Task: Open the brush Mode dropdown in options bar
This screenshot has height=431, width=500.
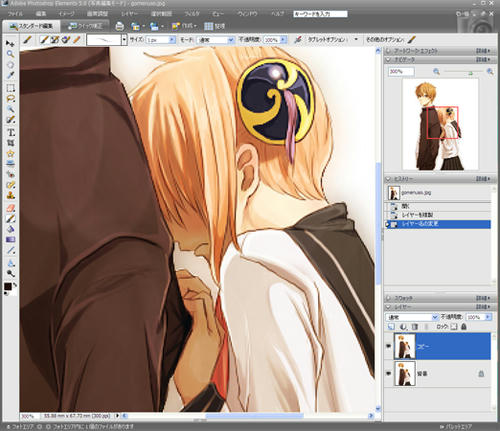Action: 215,40
